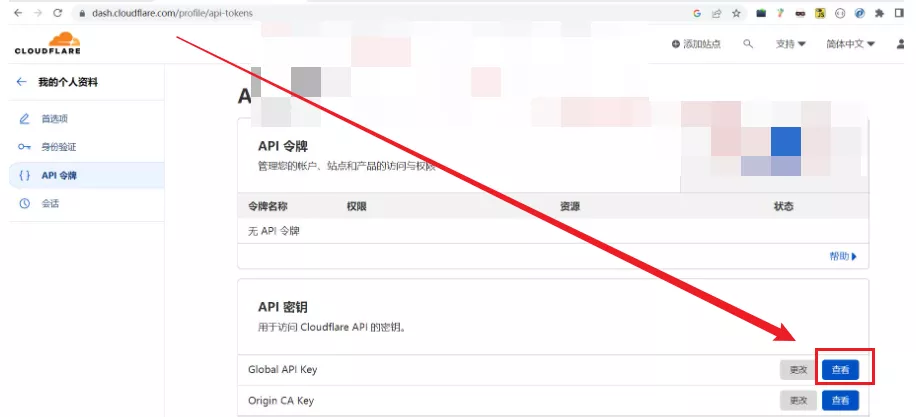Image resolution: width=916 pixels, height=417 pixels.
Task: Open the round code-brackets extension icon
Action: (x=840, y=13)
